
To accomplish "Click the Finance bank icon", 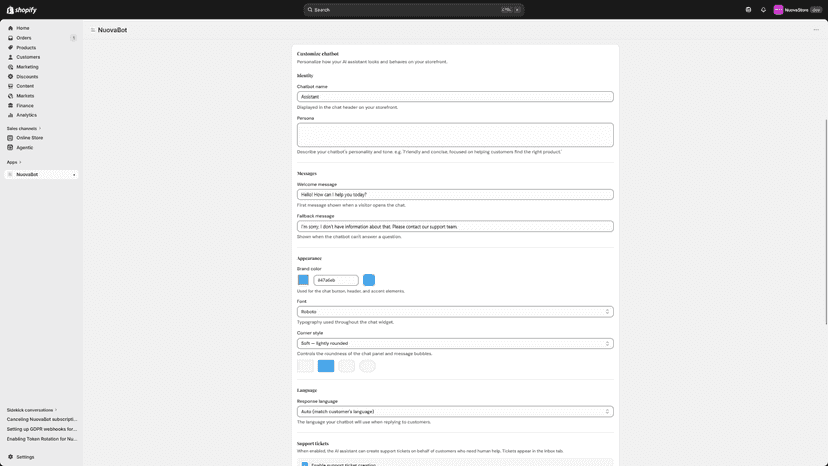I will (10, 106).
